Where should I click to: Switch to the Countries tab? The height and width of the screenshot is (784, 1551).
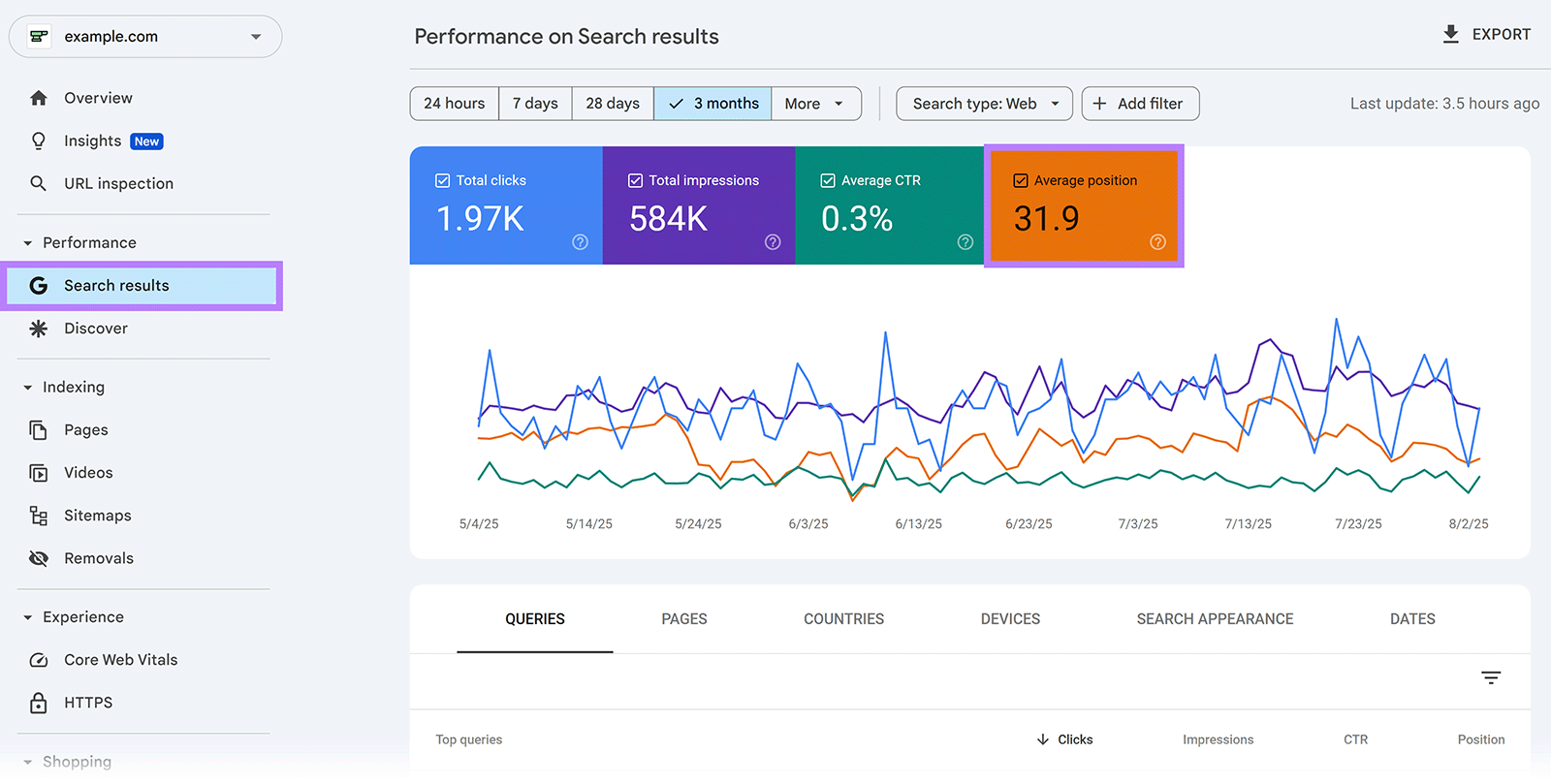click(843, 619)
